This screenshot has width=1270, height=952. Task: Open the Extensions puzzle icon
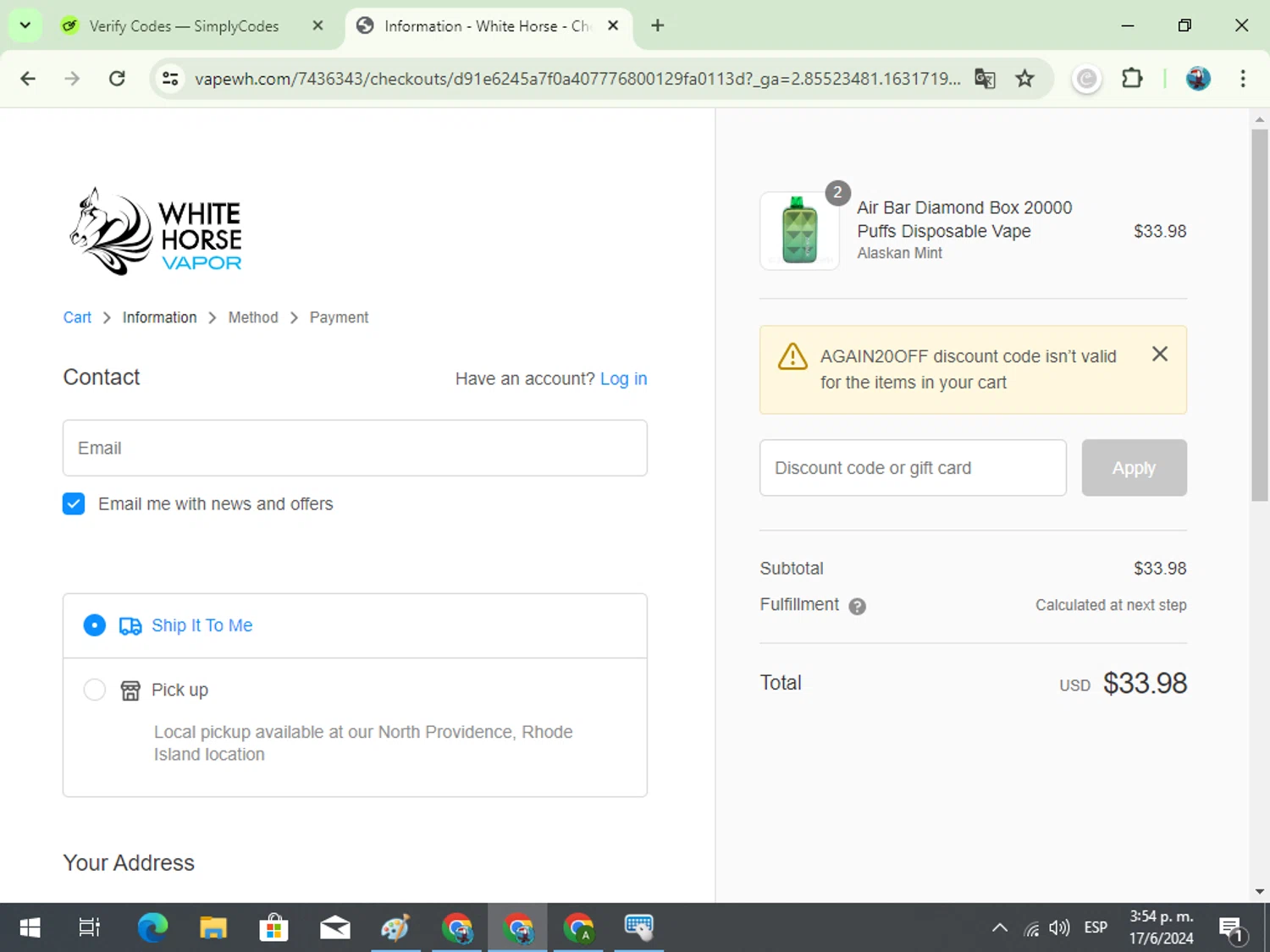pyautogui.click(x=1132, y=79)
